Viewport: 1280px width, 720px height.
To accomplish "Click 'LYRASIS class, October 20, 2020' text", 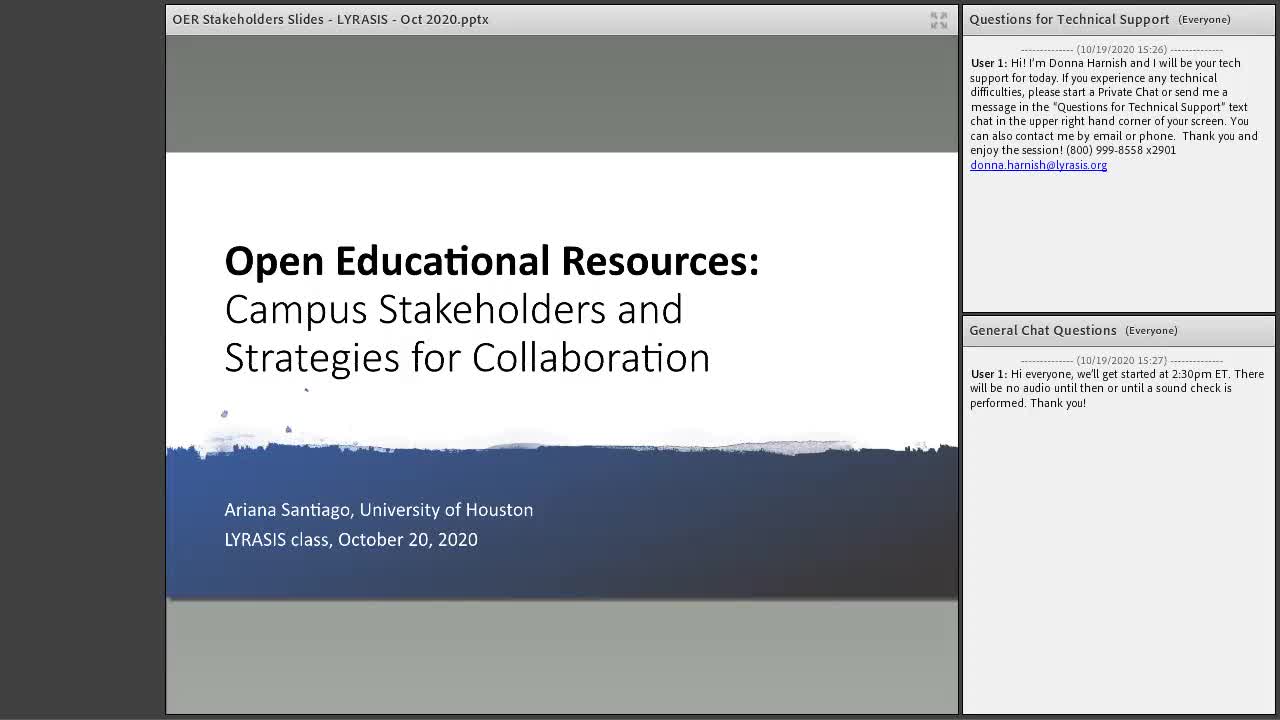I will tap(351, 540).
